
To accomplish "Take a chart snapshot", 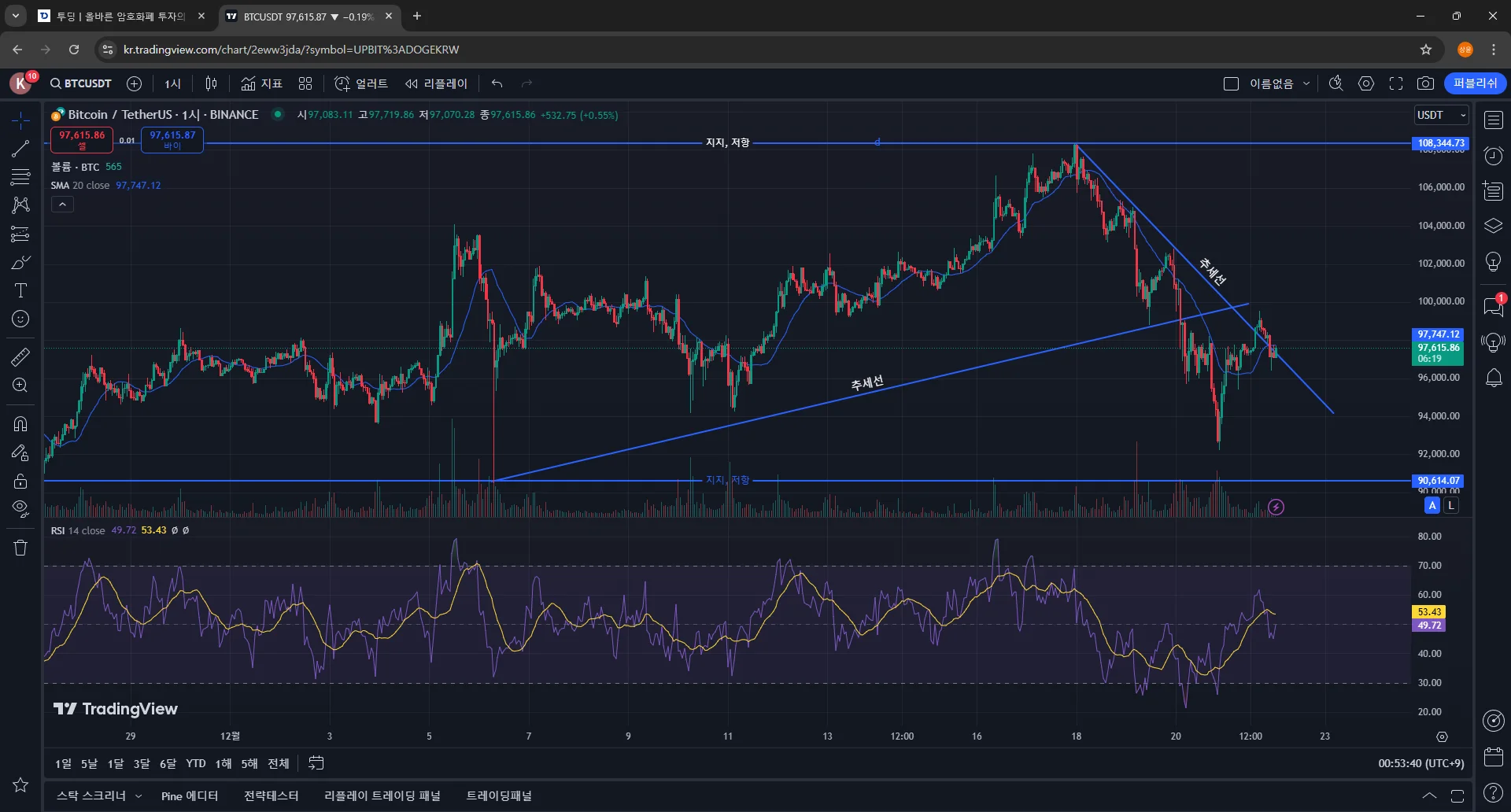I will (1425, 83).
